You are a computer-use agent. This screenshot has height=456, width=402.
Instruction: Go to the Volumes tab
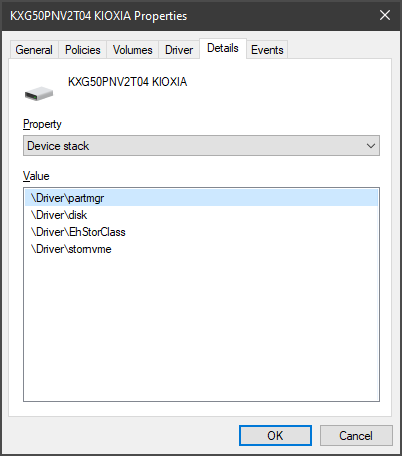tap(133, 50)
